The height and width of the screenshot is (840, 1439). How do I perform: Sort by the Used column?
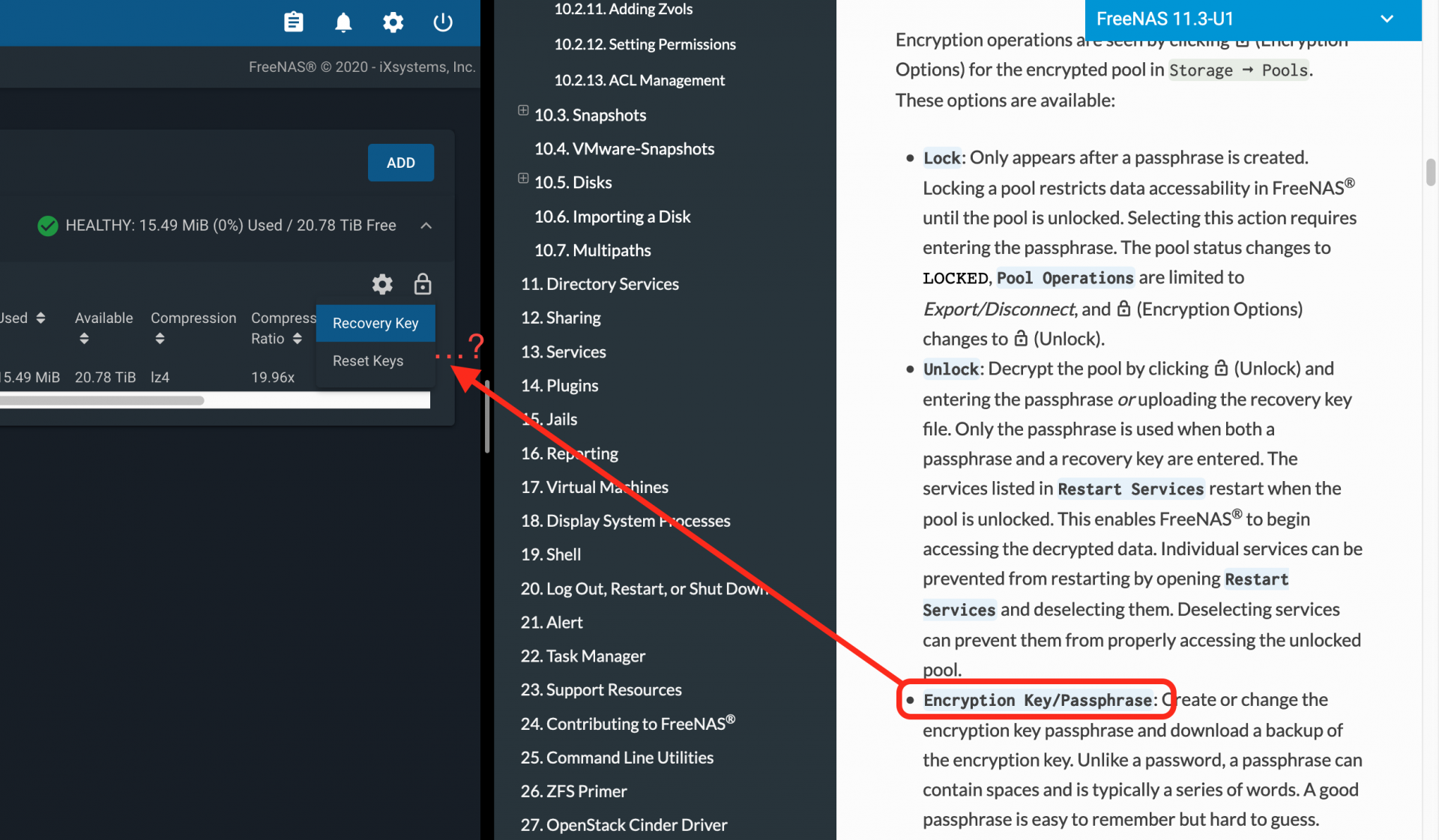[x=40, y=318]
